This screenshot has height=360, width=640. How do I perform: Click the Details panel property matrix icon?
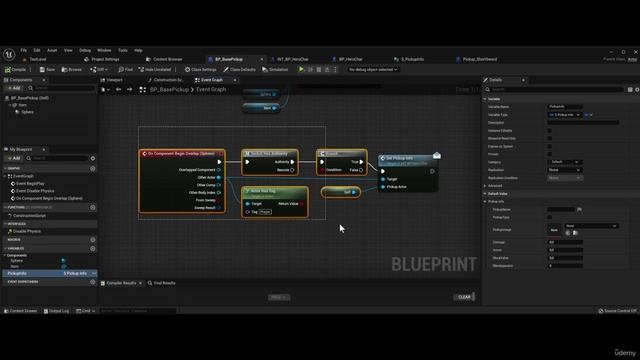tap(630, 89)
